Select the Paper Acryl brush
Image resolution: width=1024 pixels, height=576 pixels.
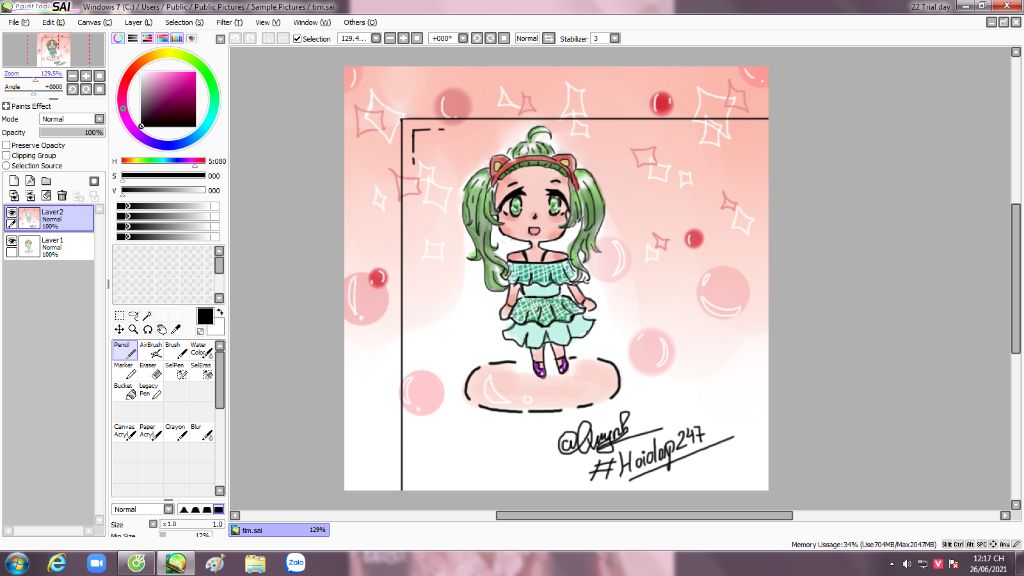tap(150, 432)
